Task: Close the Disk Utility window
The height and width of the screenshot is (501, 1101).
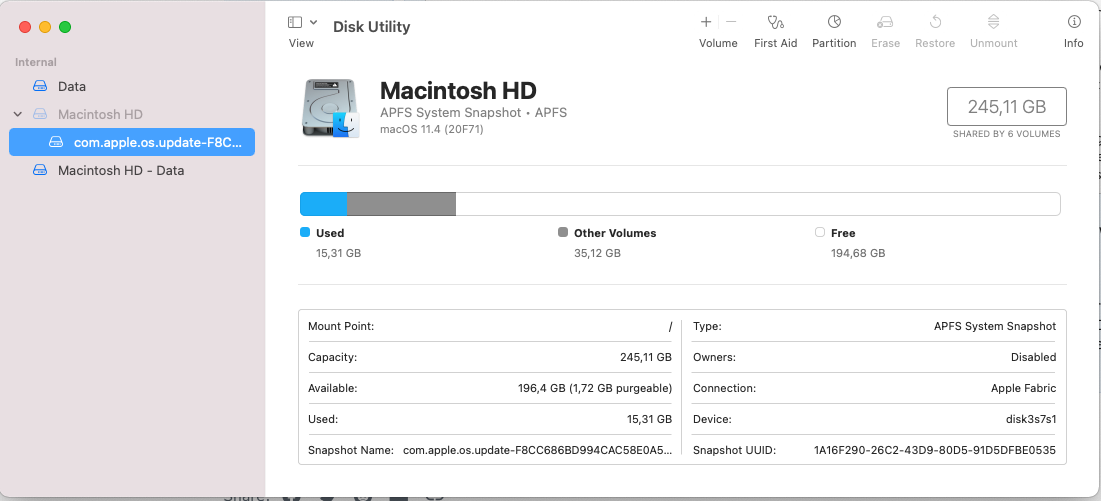Action: pyautogui.click(x=25, y=27)
